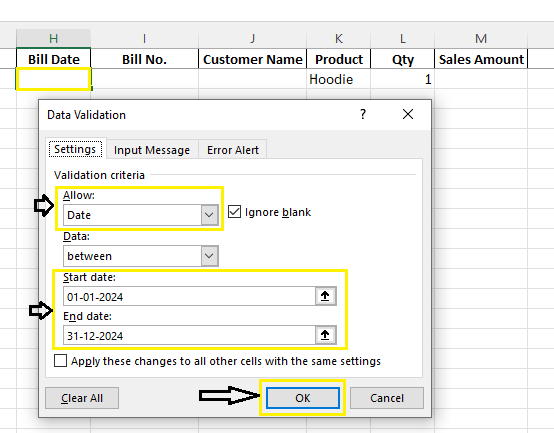Select the empty cell under Bill No.

click(145, 79)
